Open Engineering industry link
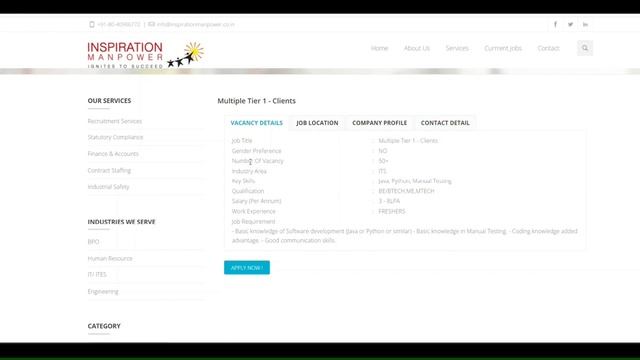 tap(103, 291)
